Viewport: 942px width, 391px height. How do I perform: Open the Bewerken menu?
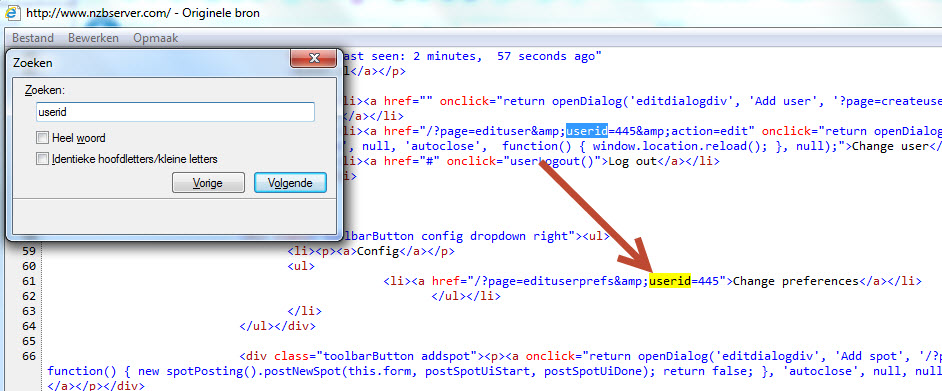pyautogui.click(x=93, y=38)
